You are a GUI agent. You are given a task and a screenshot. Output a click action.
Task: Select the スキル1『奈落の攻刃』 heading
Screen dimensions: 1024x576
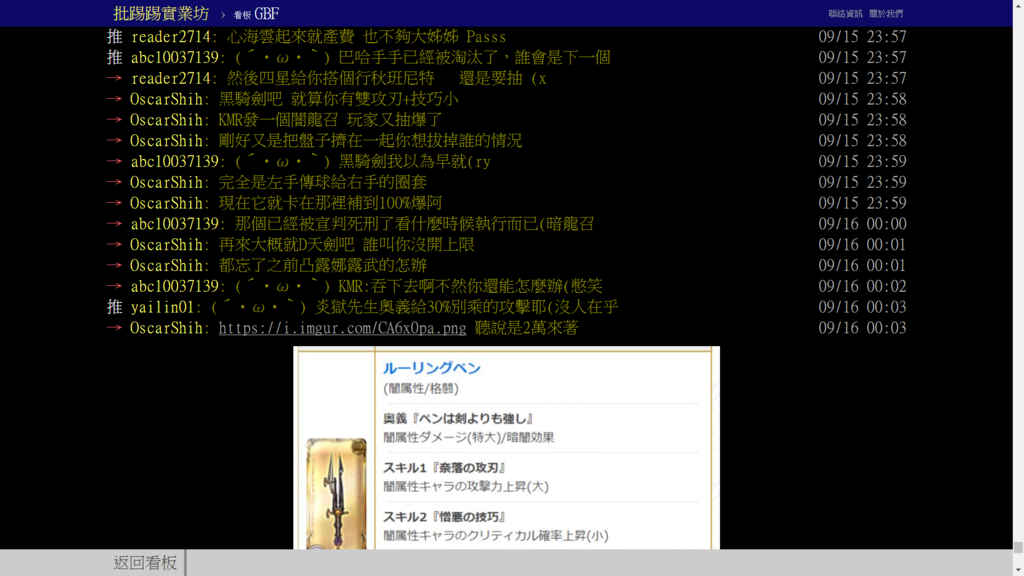coord(445,468)
